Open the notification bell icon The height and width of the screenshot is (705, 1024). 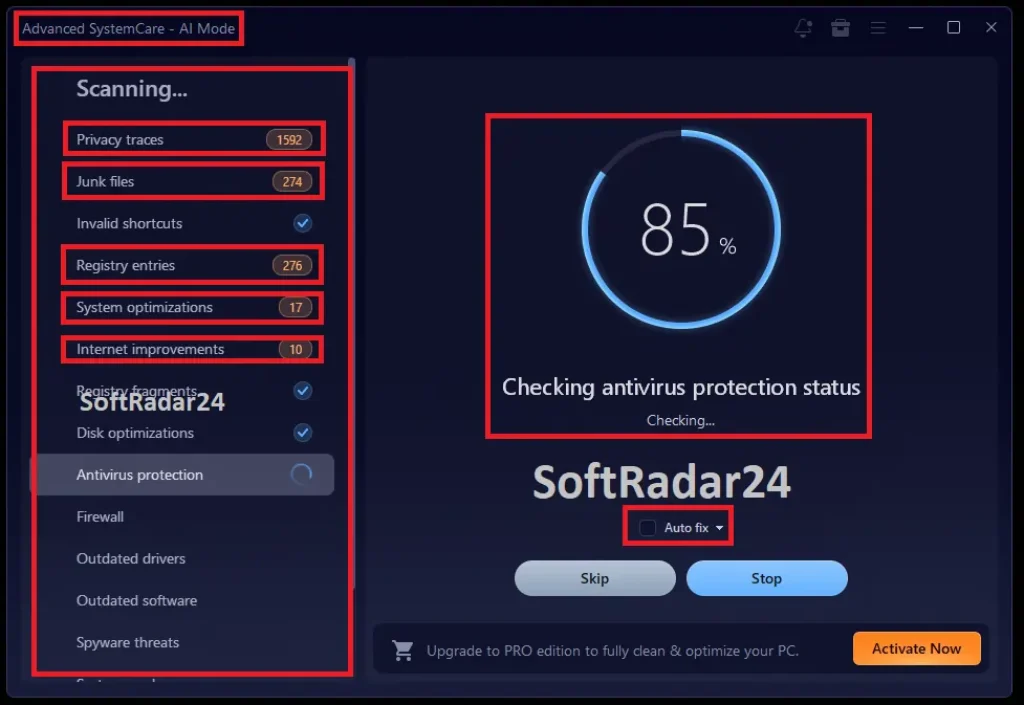tap(803, 28)
